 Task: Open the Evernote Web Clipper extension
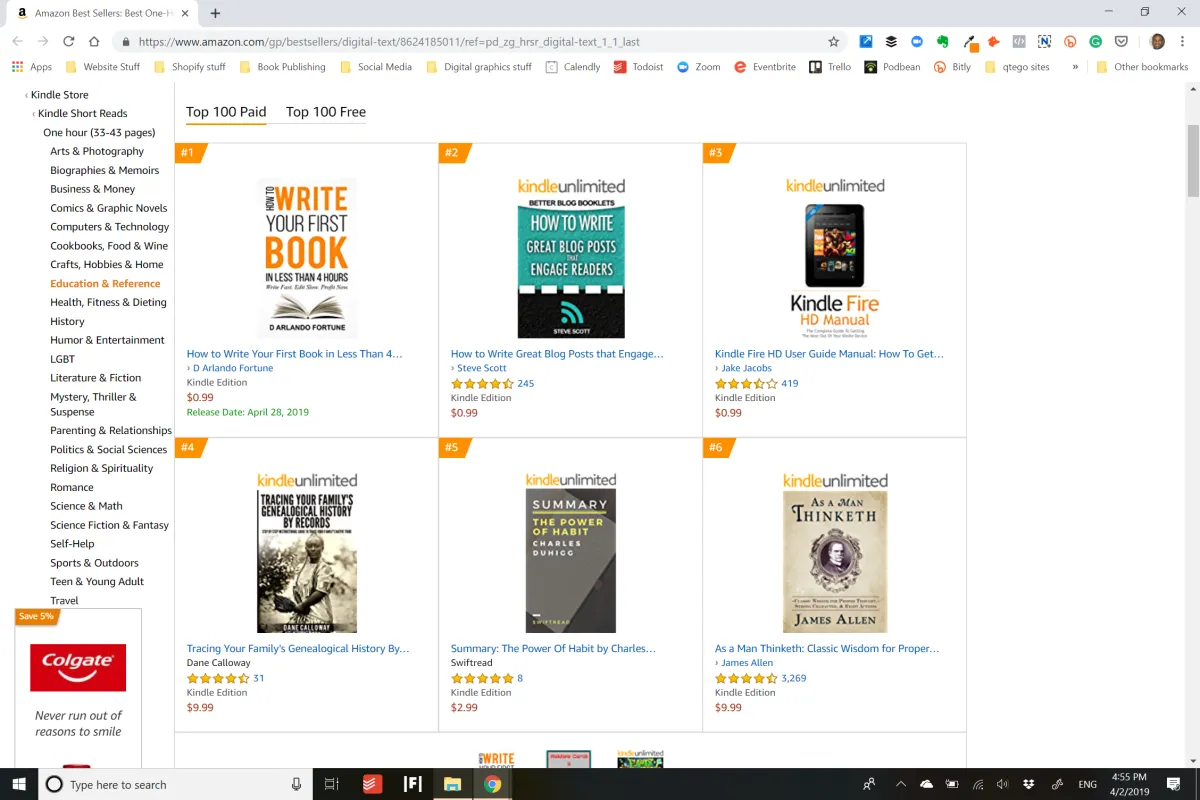point(942,42)
